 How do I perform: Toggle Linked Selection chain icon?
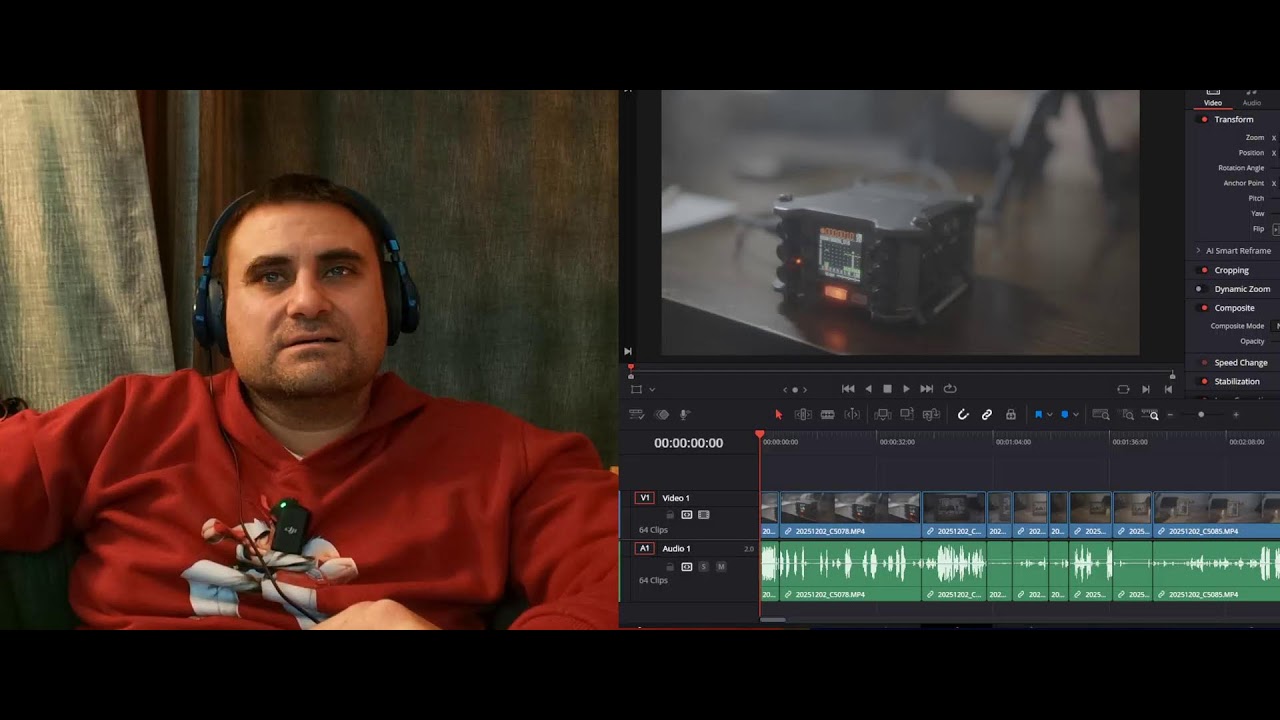[987, 414]
